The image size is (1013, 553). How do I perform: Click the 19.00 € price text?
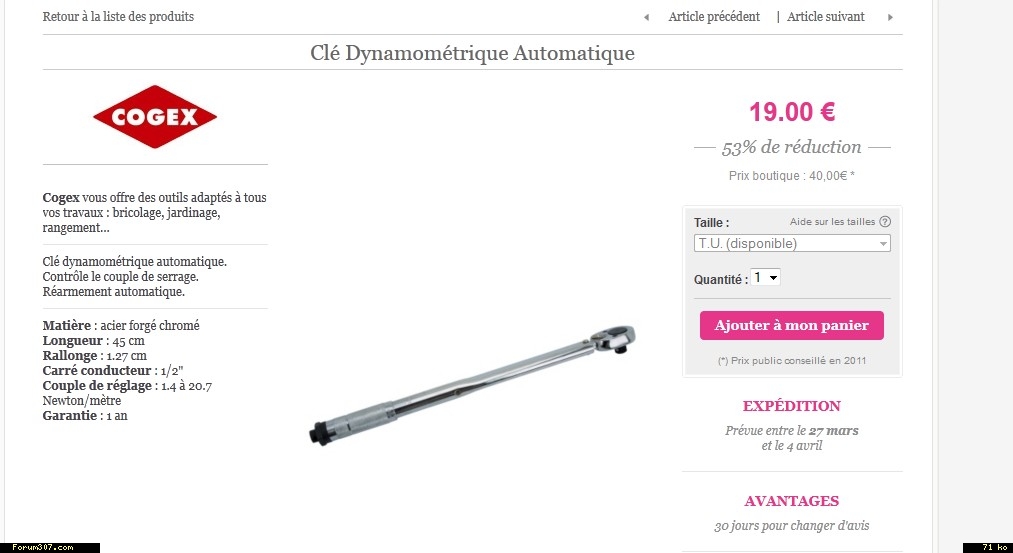pyautogui.click(x=792, y=112)
